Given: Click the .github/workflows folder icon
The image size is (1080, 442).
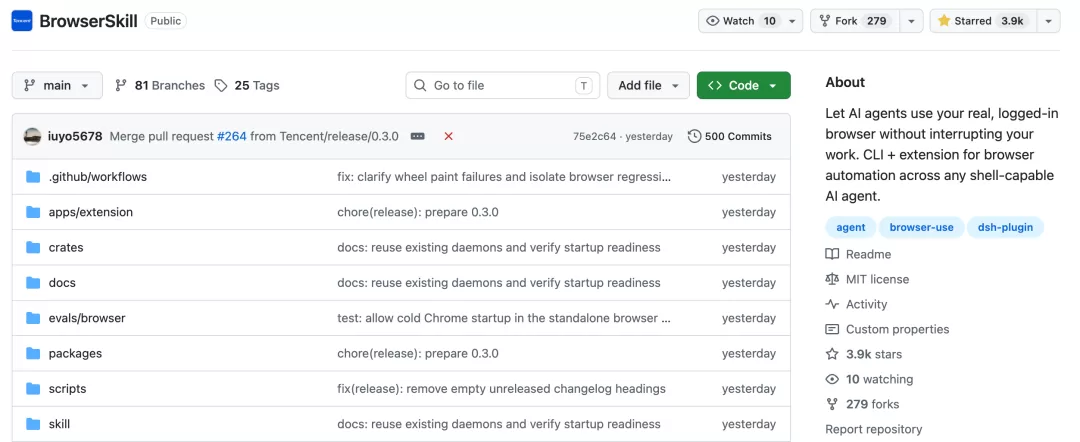Looking at the screenshot, I should click(33, 177).
